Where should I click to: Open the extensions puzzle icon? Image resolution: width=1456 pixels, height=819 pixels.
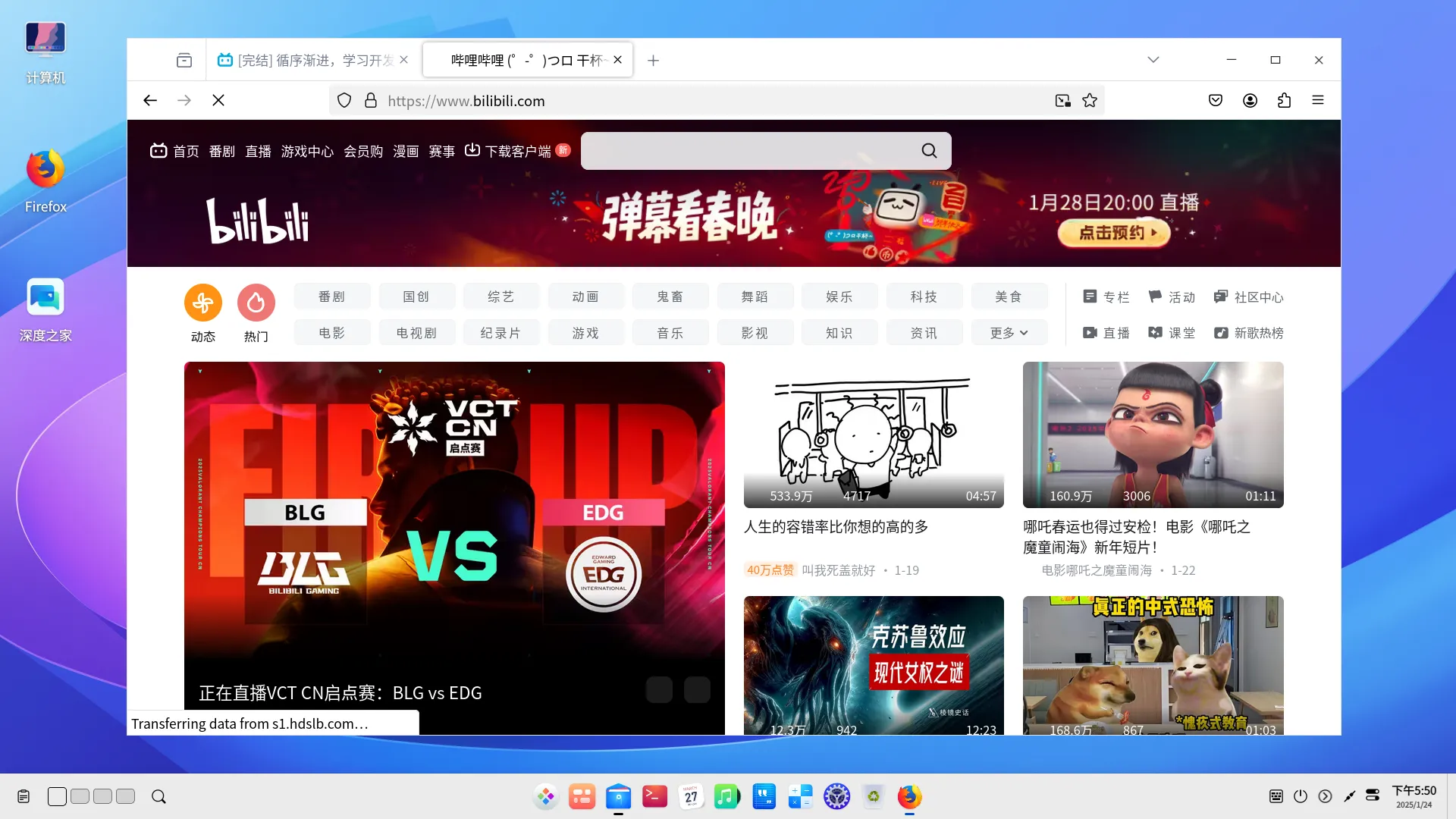[x=1284, y=100]
